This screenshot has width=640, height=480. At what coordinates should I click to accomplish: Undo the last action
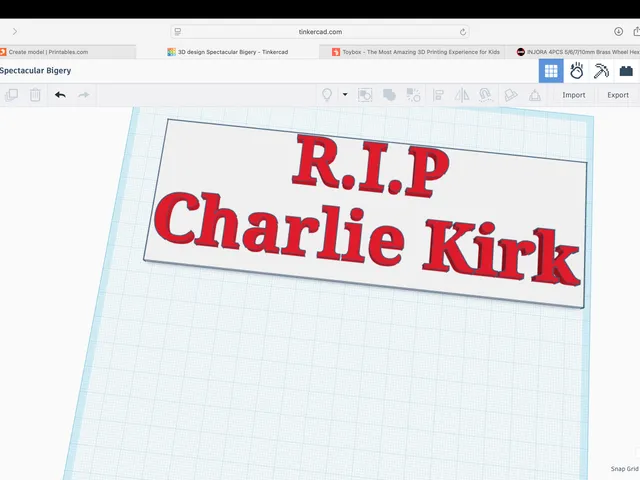60,95
